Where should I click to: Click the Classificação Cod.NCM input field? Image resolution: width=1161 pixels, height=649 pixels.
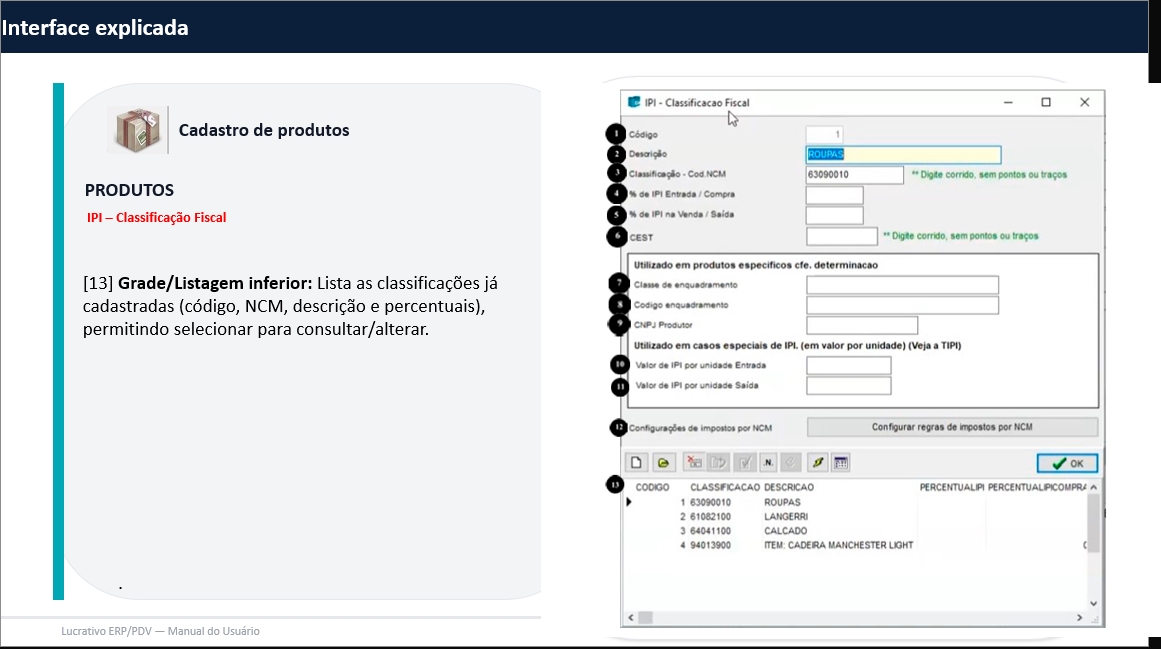(854, 175)
